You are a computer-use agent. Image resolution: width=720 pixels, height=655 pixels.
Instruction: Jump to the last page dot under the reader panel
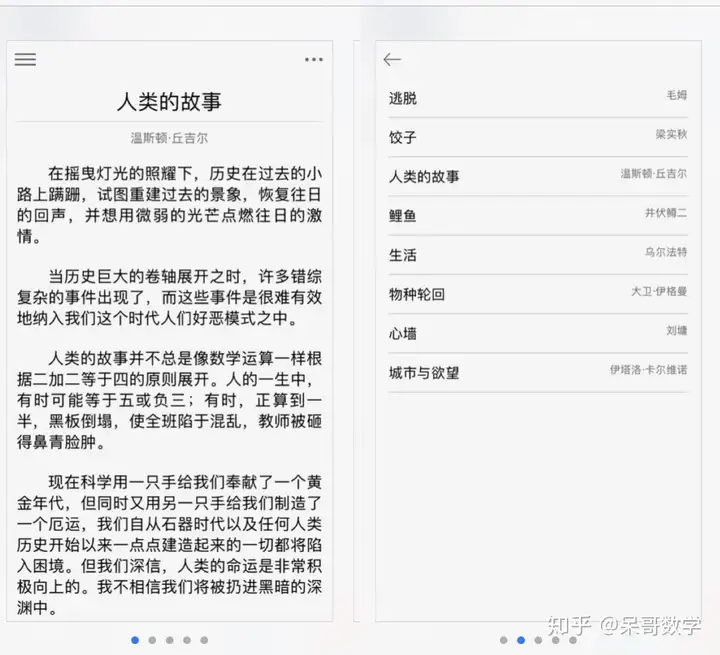204,640
